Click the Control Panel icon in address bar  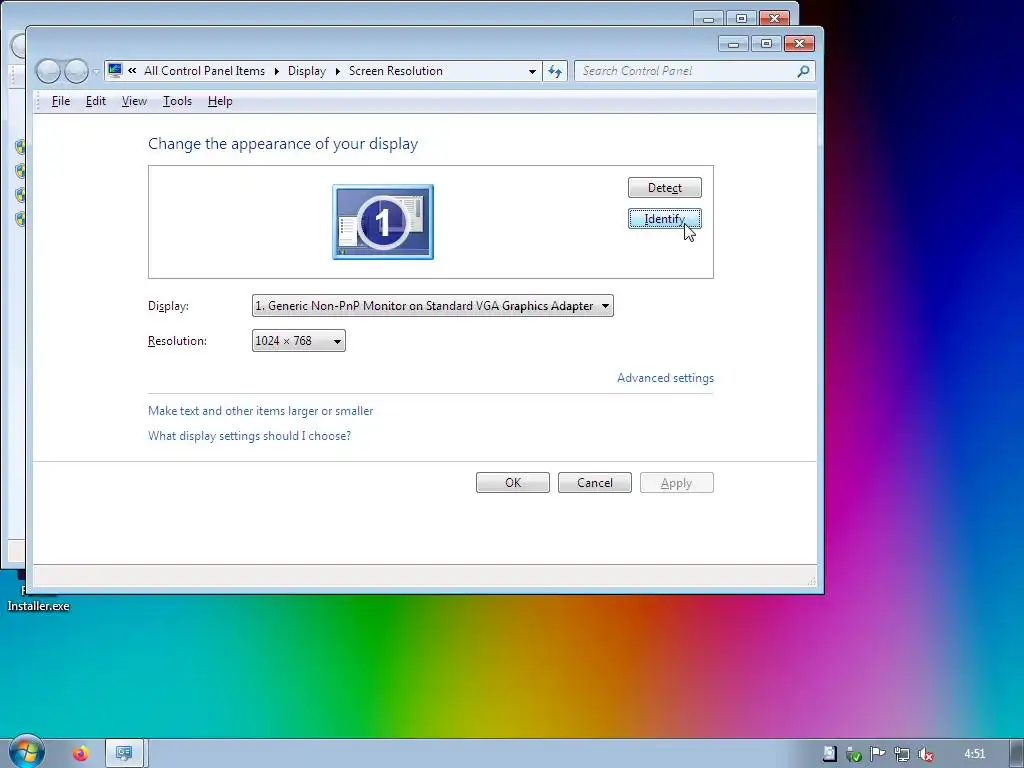coord(115,70)
